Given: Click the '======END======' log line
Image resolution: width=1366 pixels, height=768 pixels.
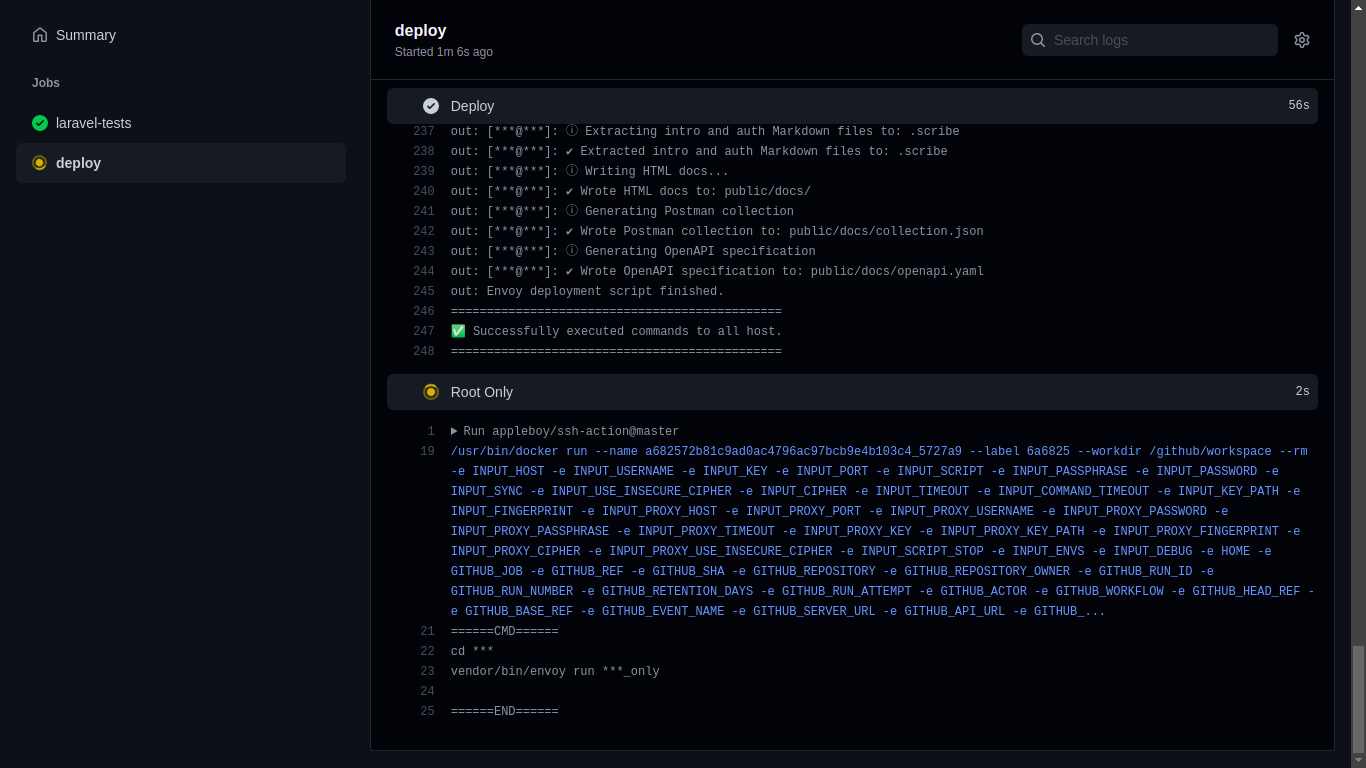Looking at the screenshot, I should (505, 711).
